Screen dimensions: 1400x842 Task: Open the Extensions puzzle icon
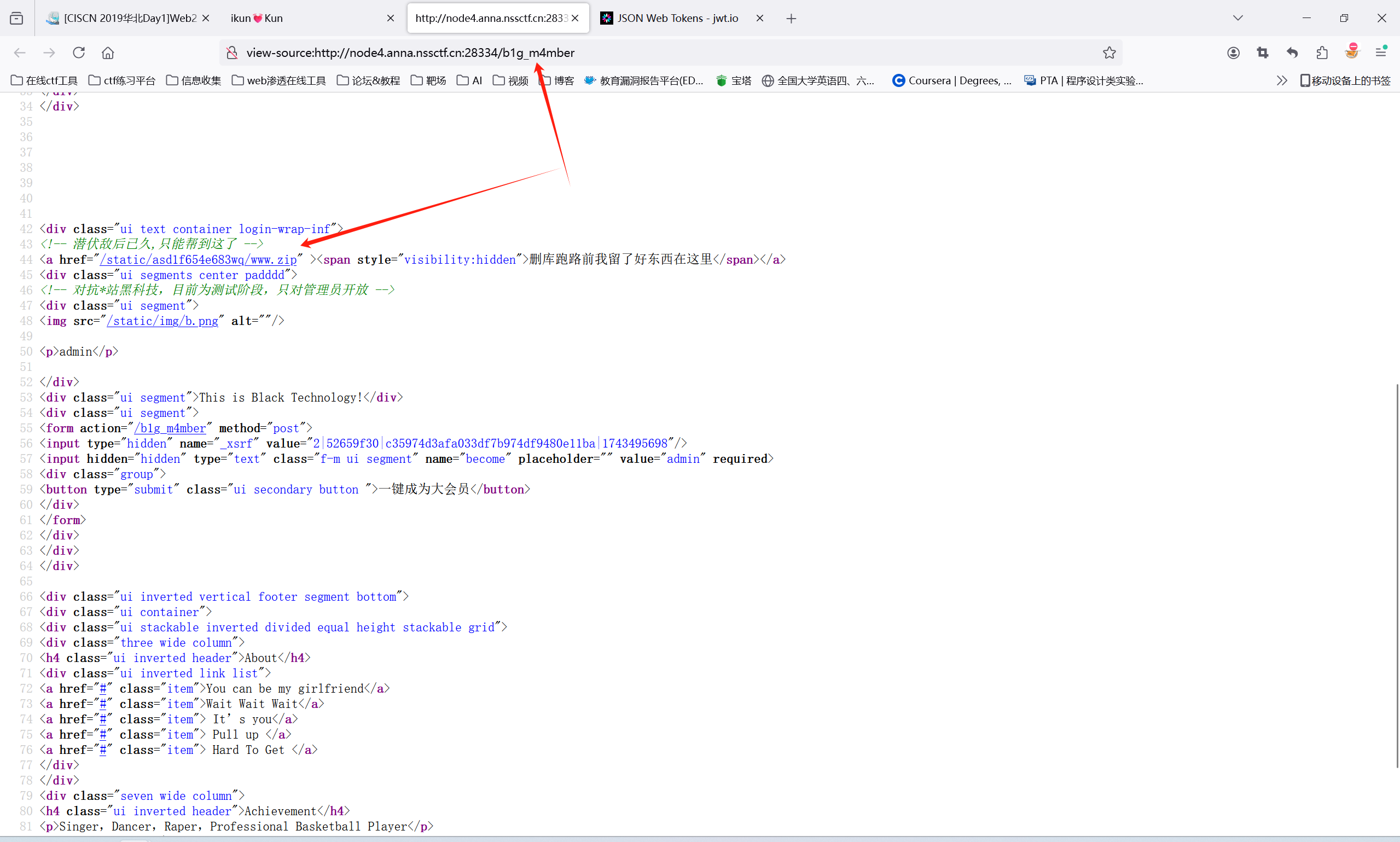1322,53
